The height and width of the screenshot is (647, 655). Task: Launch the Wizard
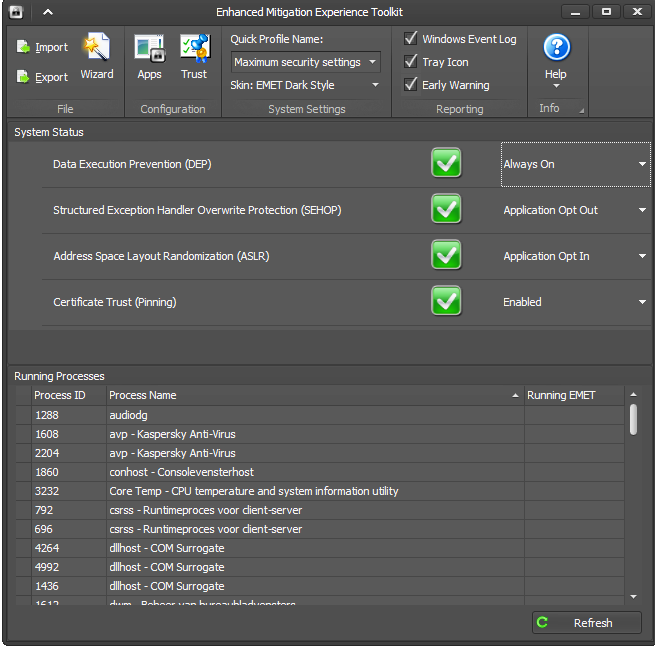click(x=97, y=56)
